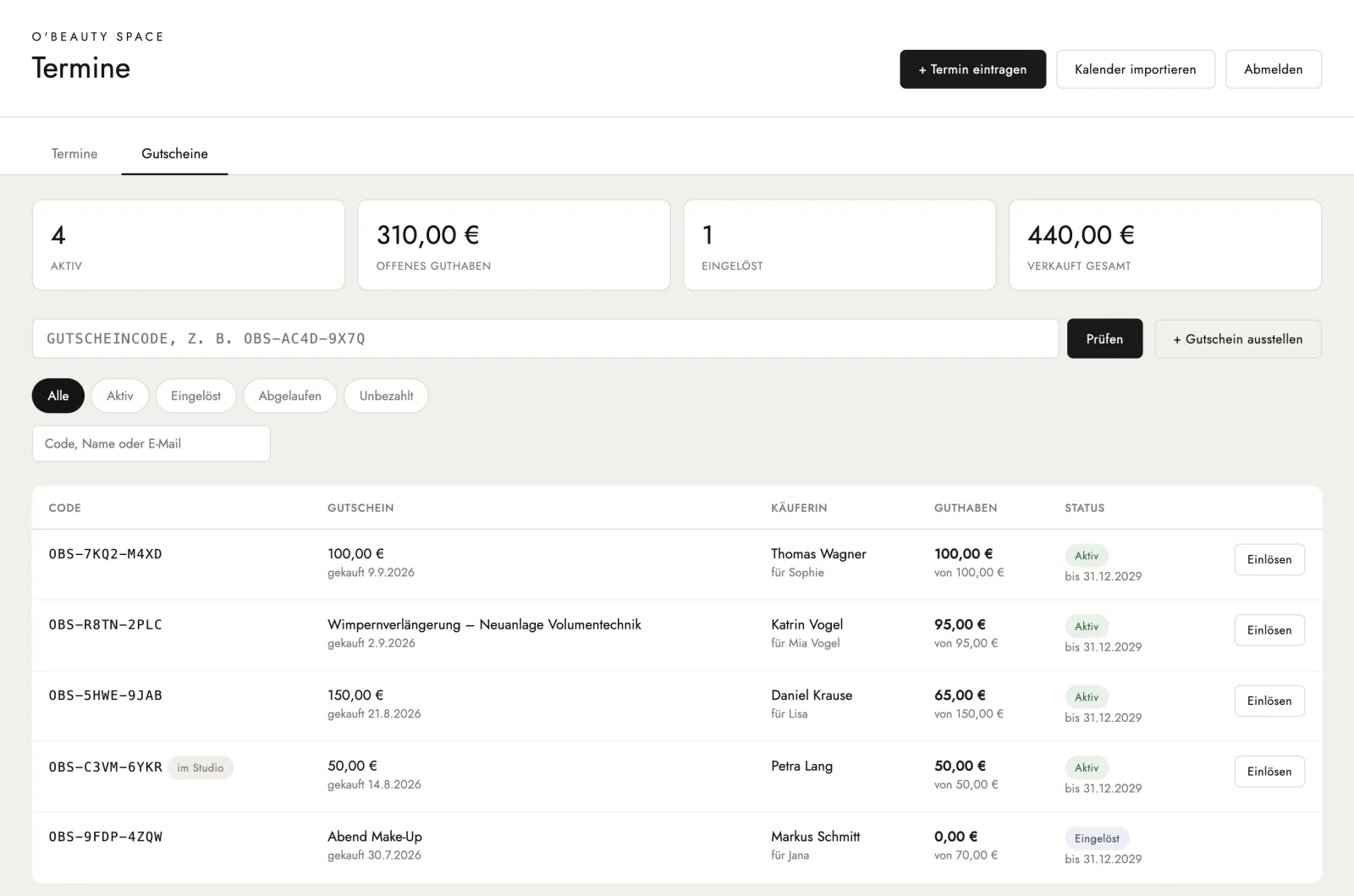Click 'für Mia Vogel' recipient text

pos(806,643)
